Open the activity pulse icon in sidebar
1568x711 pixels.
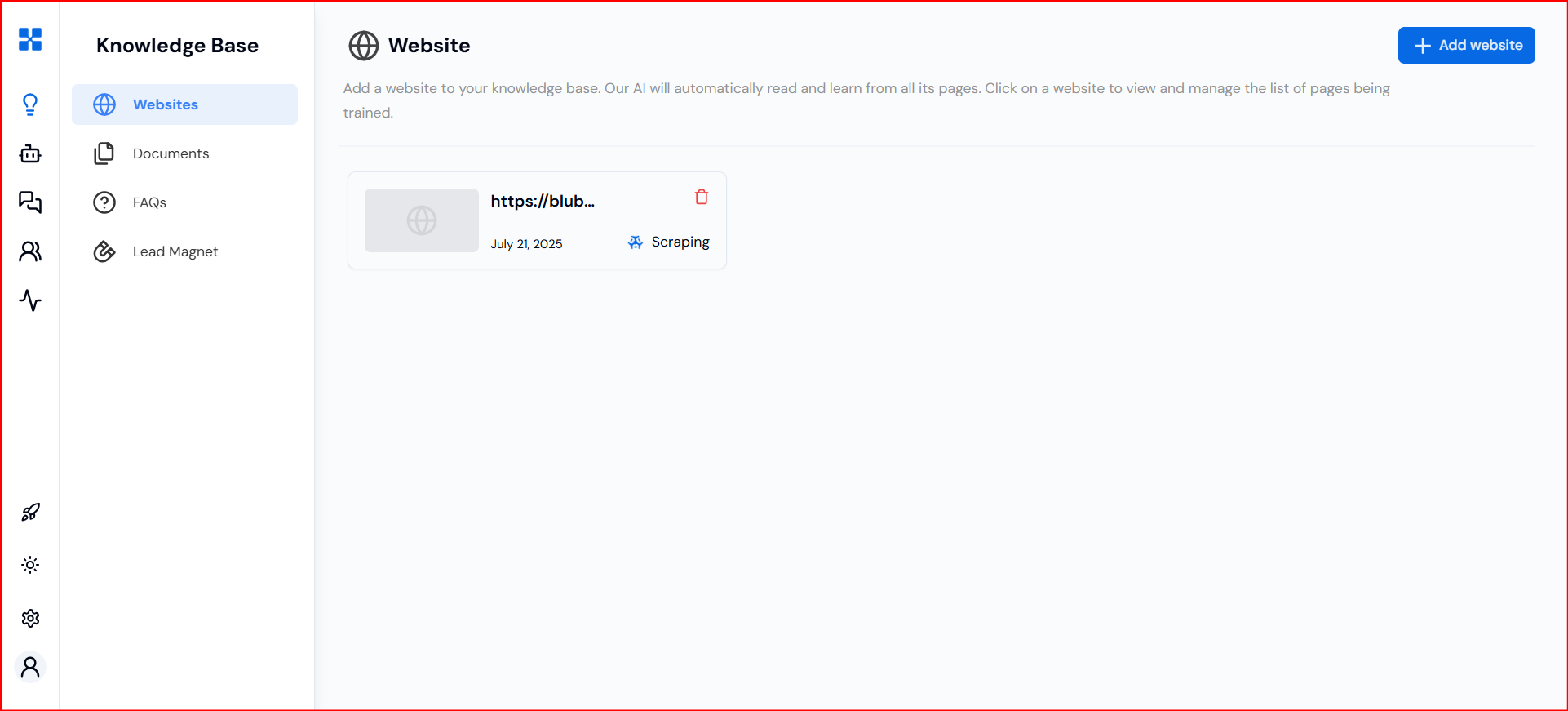(30, 300)
